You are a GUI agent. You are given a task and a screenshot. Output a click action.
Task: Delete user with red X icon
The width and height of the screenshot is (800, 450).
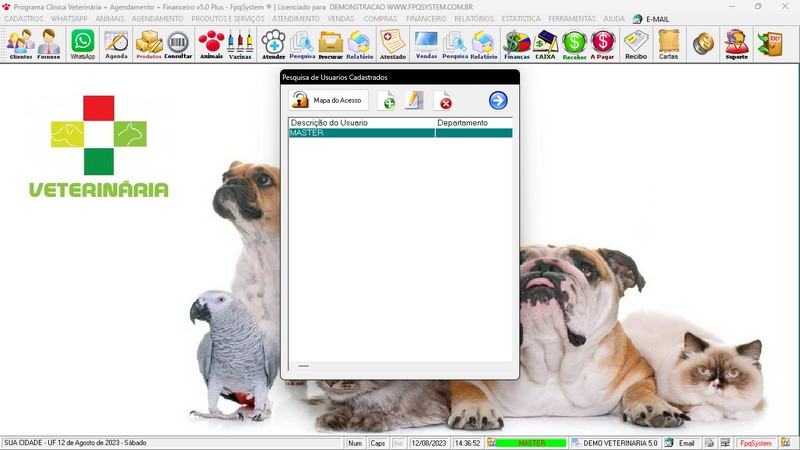click(x=443, y=100)
